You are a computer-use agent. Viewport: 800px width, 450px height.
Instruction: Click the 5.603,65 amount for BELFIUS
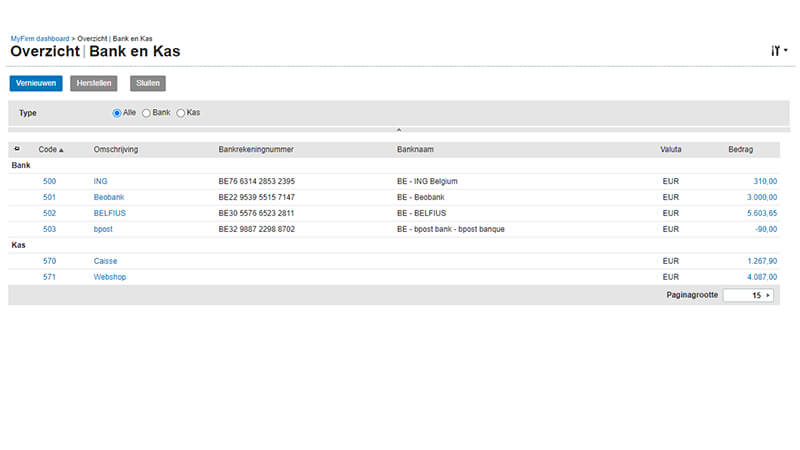(x=762, y=213)
